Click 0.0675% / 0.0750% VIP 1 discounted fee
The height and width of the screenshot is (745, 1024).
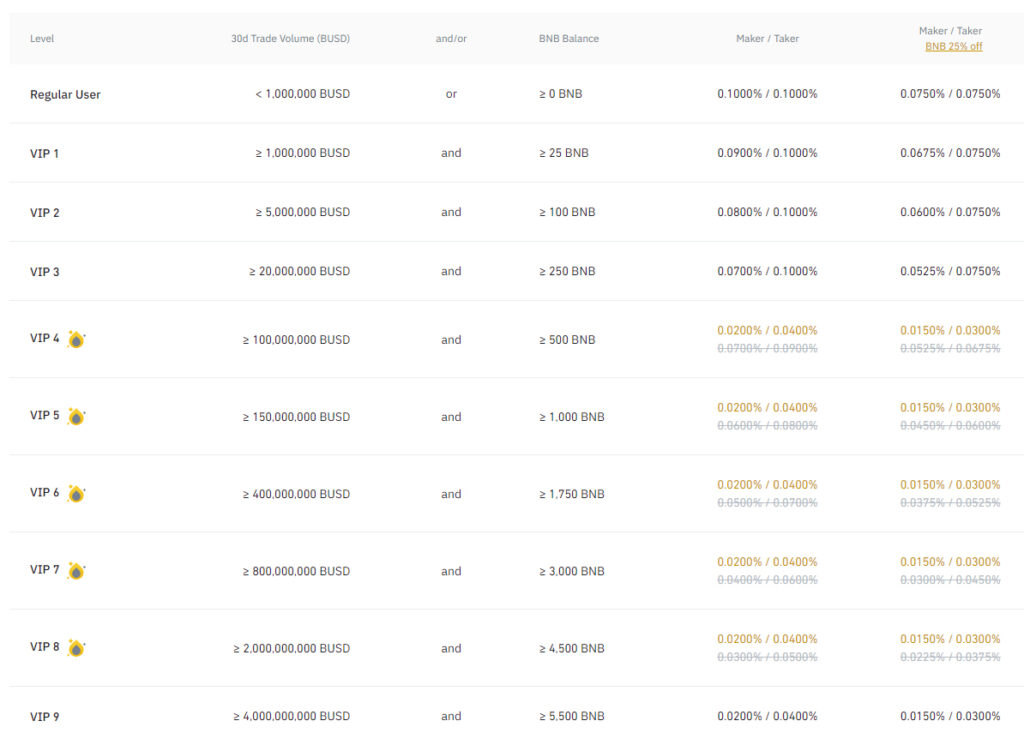950,153
